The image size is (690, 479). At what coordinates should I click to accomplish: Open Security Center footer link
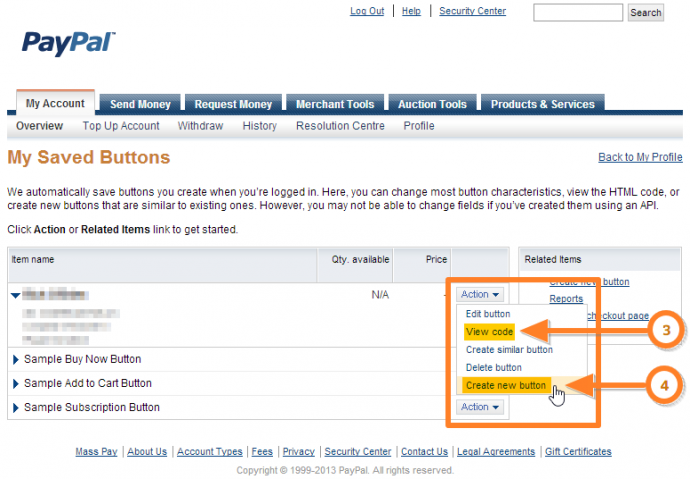point(358,452)
